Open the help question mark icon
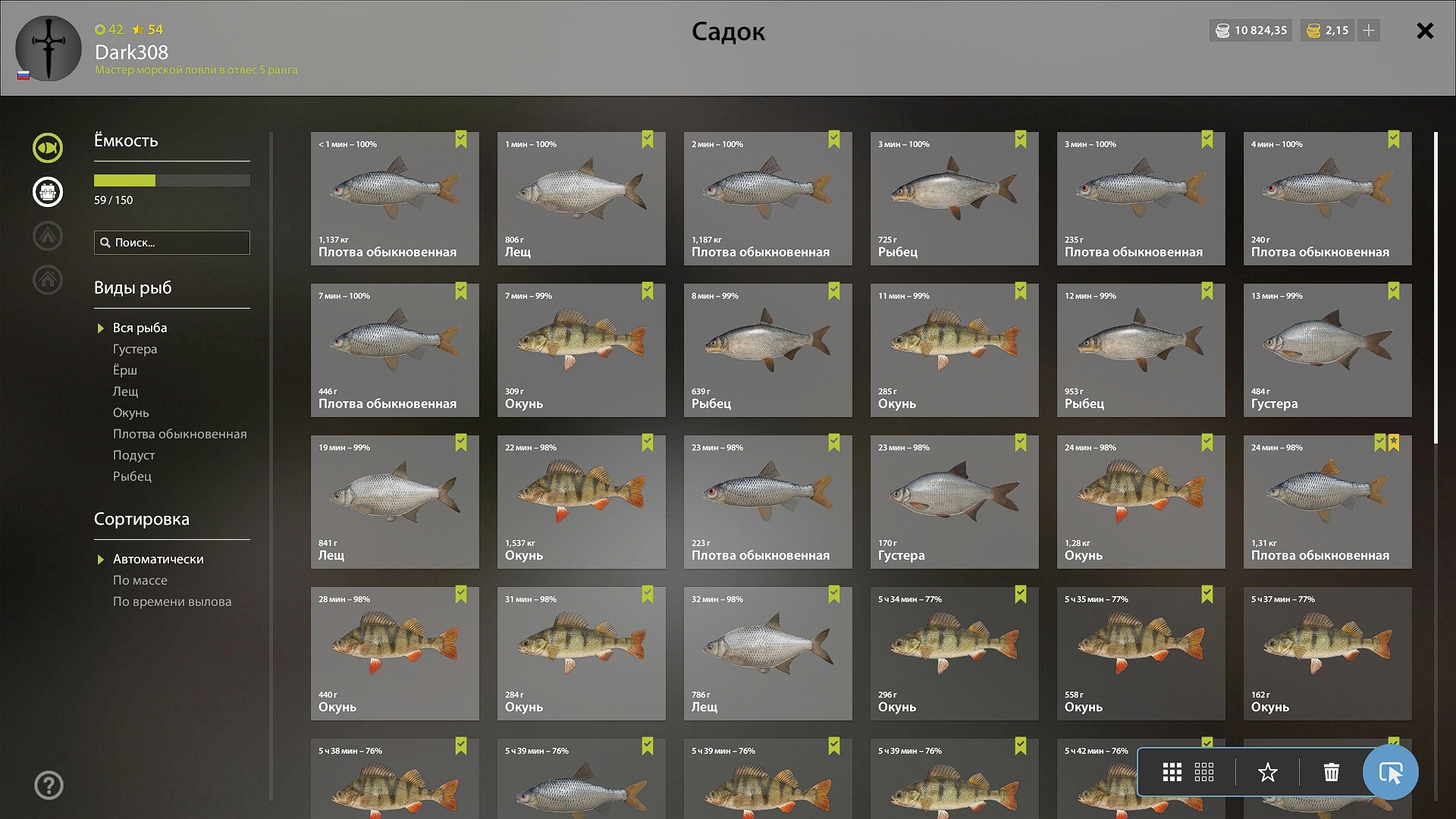 [x=49, y=786]
